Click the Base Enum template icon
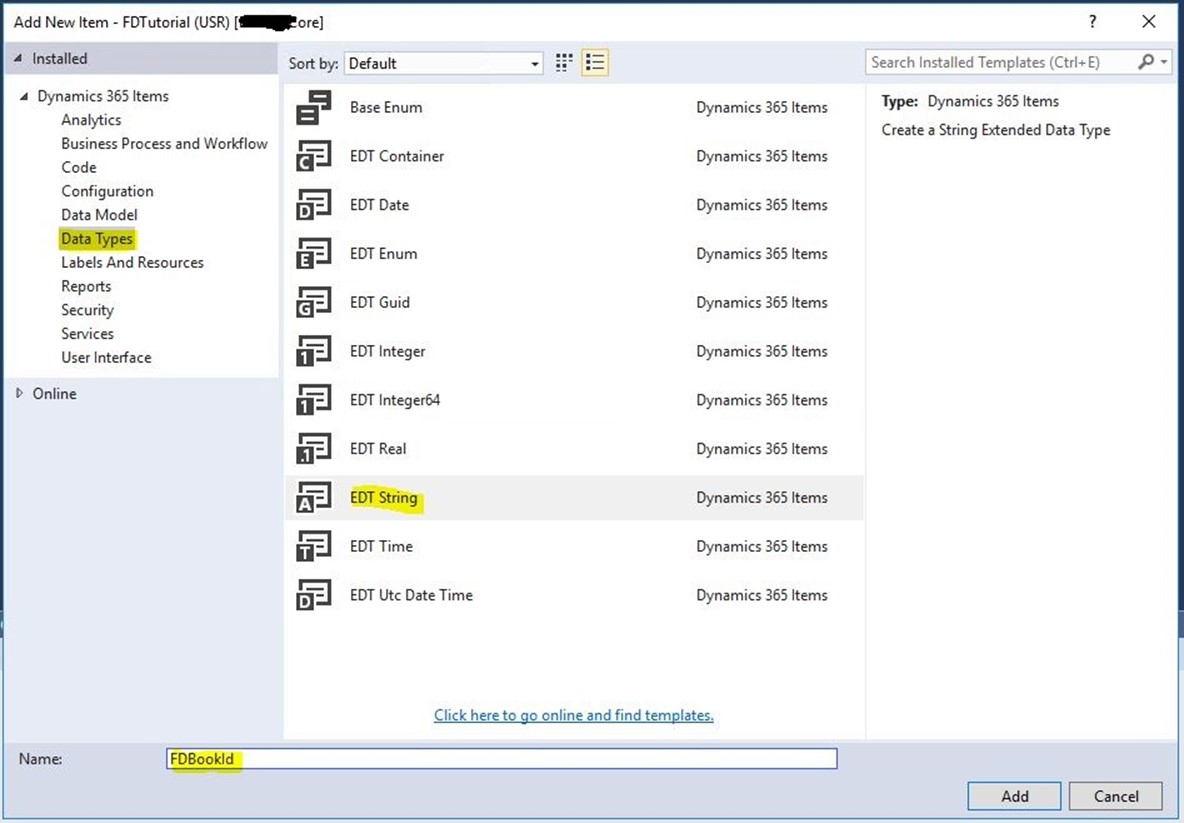The height and width of the screenshot is (823, 1184). coord(313,107)
